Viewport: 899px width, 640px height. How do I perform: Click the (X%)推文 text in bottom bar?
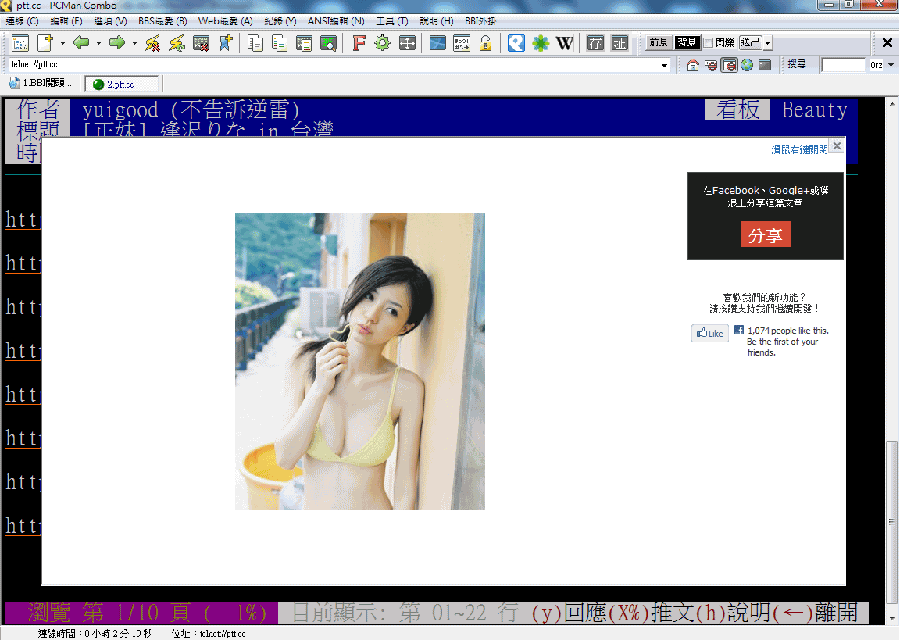pos(650,612)
